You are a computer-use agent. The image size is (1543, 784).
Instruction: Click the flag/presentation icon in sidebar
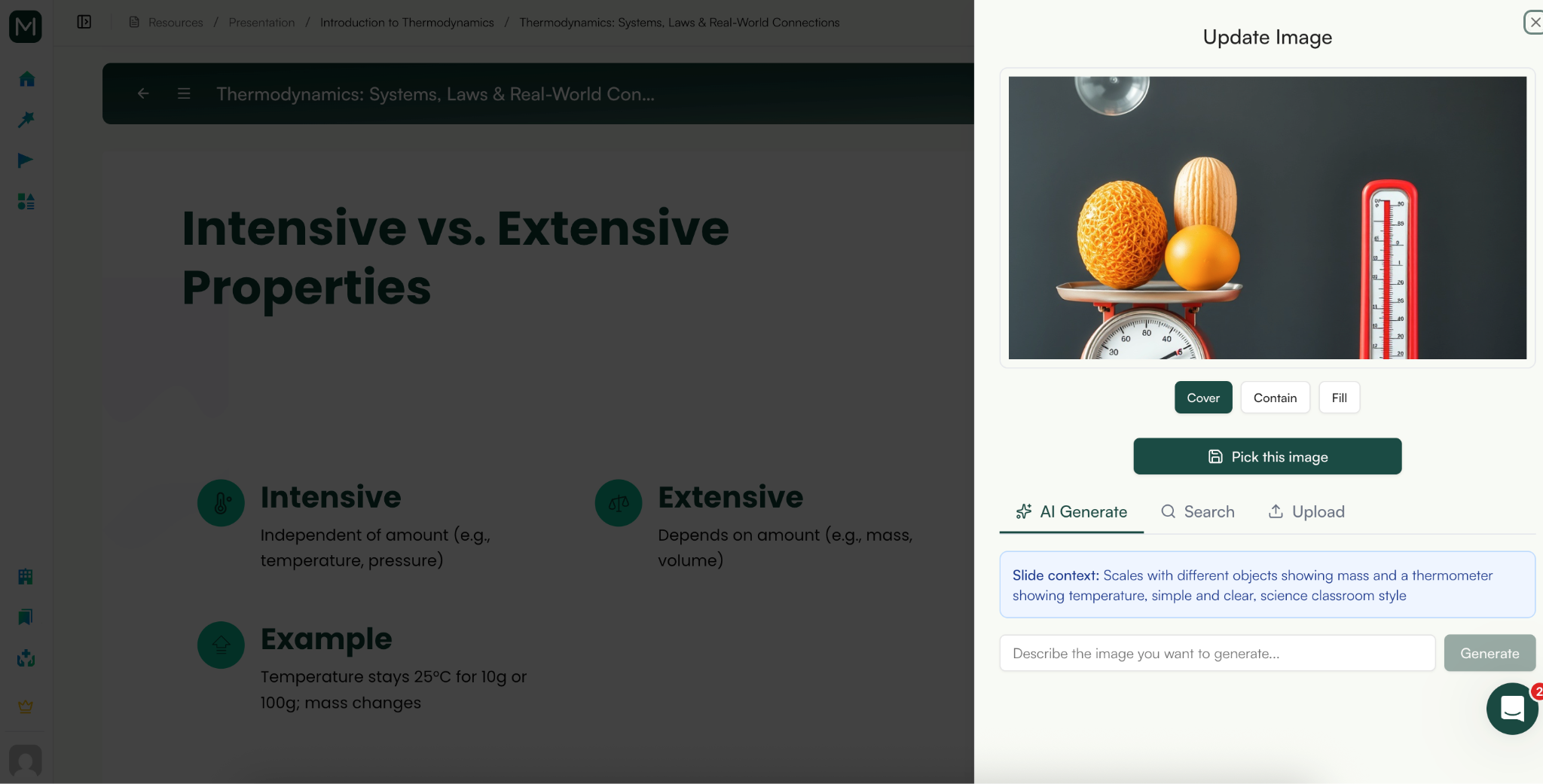pyautogui.click(x=25, y=160)
